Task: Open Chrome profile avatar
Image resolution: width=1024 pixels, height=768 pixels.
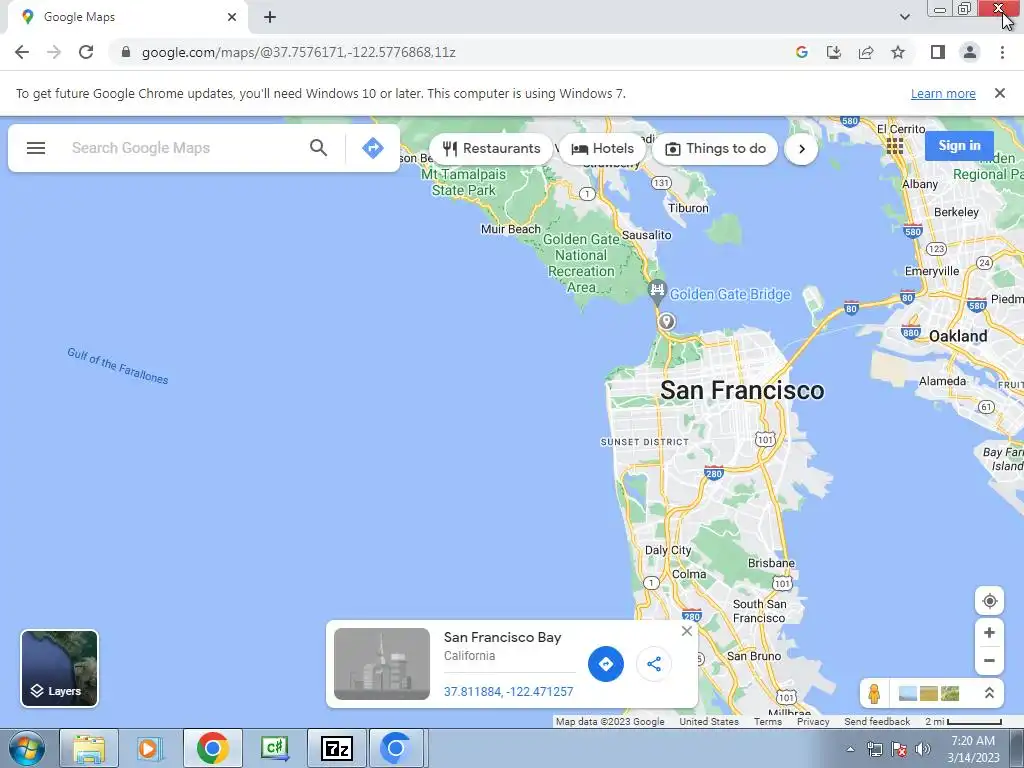Action: (x=970, y=52)
